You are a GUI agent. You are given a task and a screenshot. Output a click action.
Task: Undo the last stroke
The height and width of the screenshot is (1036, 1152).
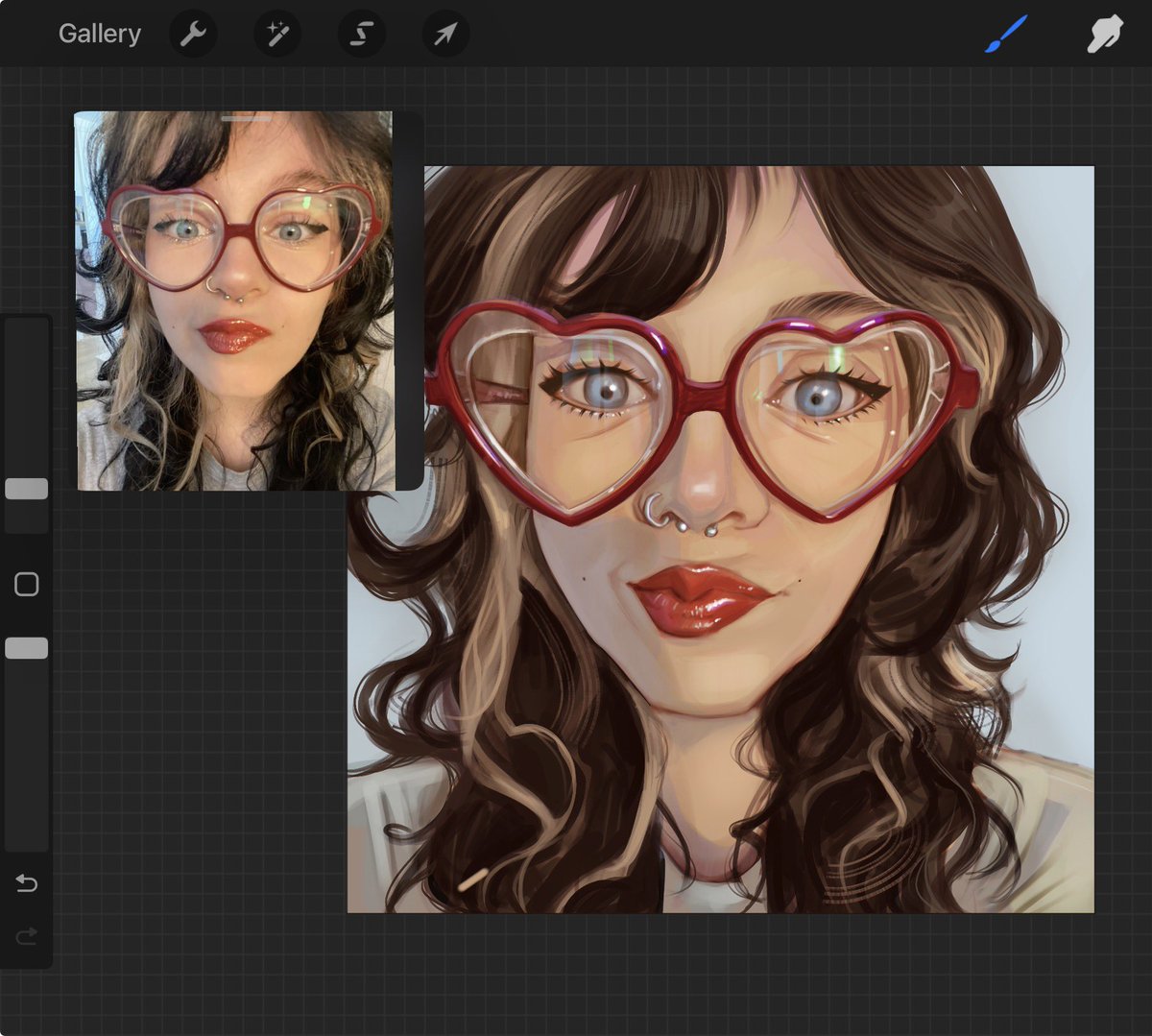pyautogui.click(x=27, y=883)
